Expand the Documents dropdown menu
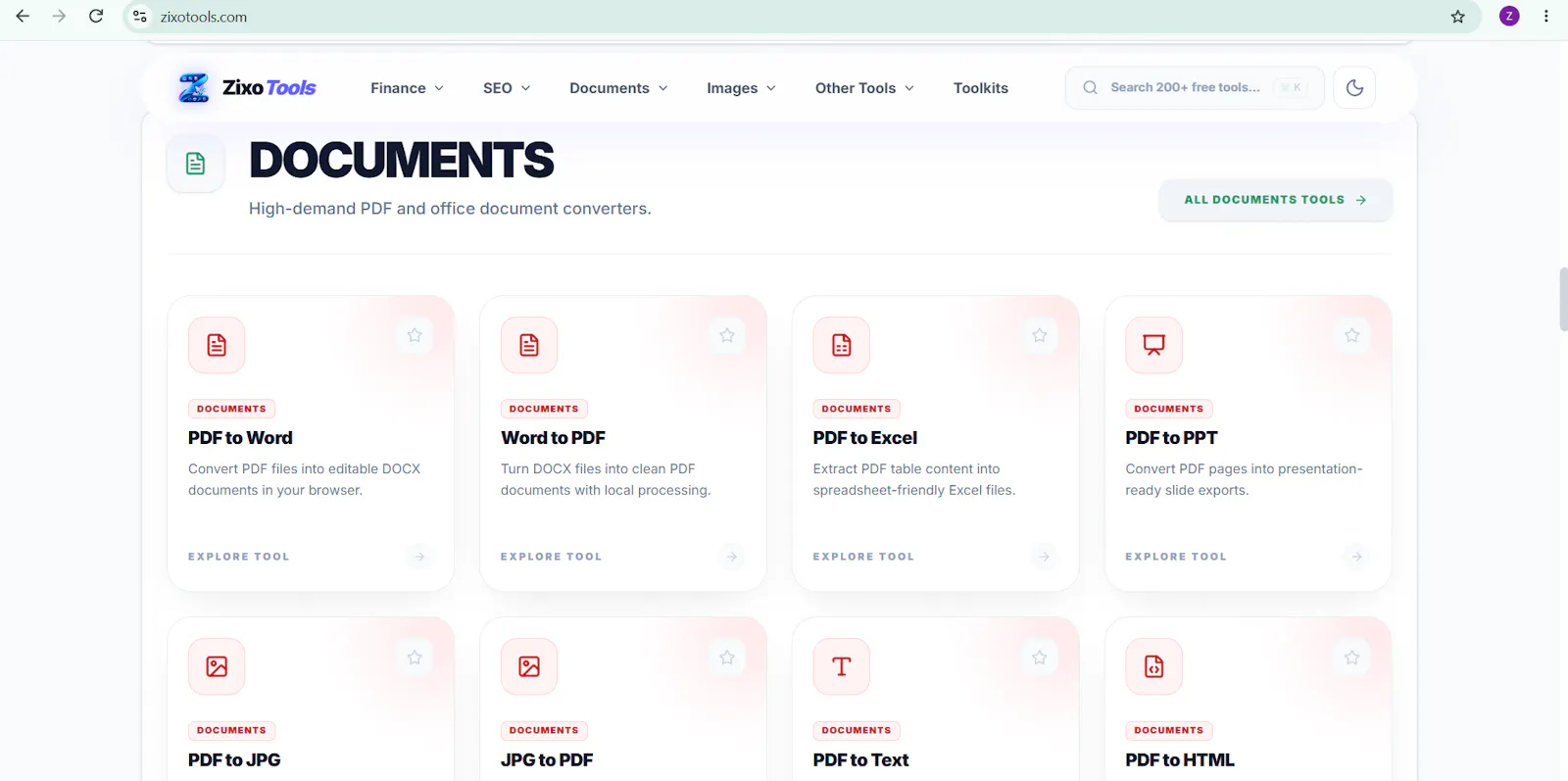This screenshot has width=1568, height=781. tap(618, 88)
